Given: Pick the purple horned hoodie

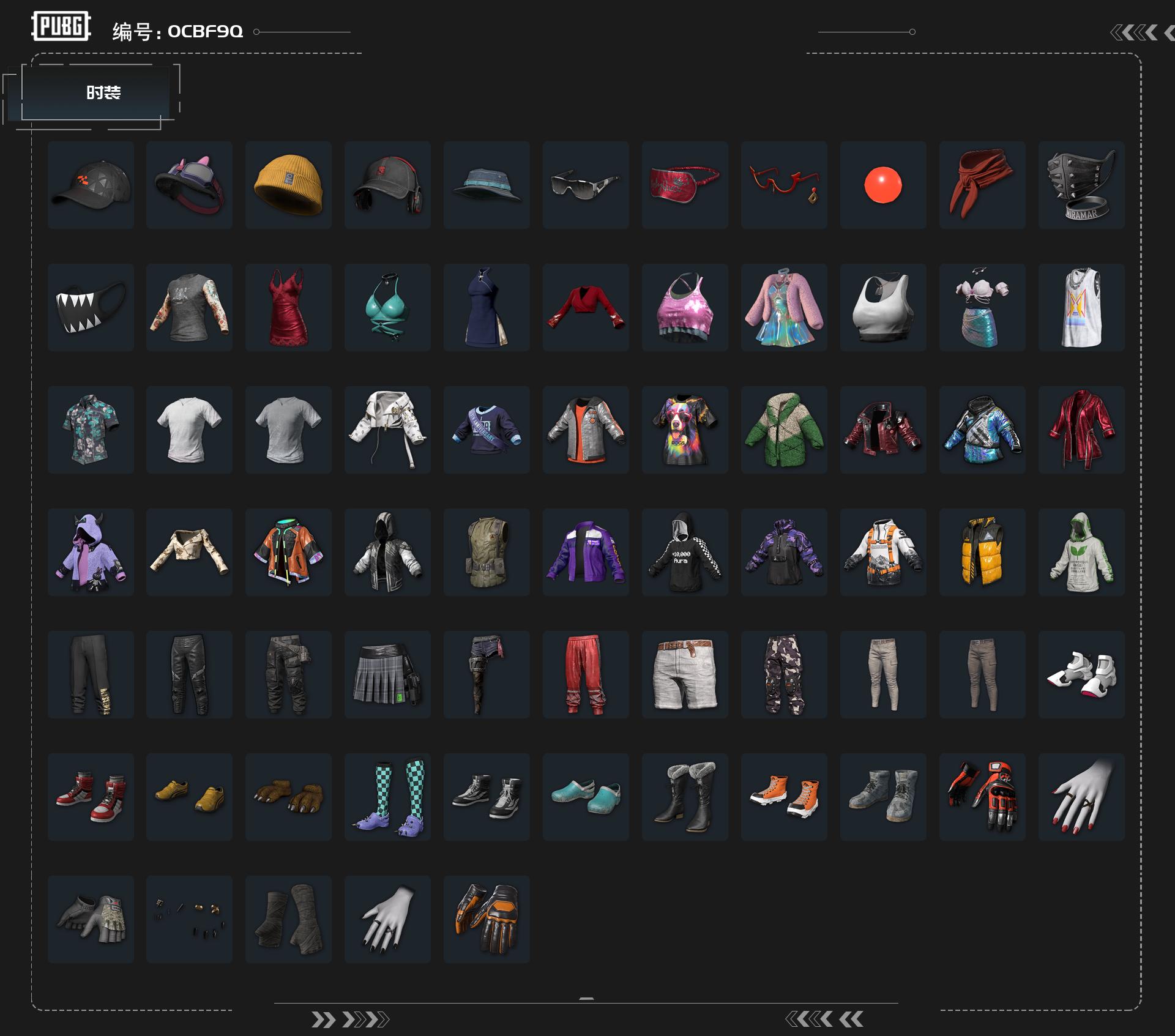Looking at the screenshot, I should click(91, 552).
